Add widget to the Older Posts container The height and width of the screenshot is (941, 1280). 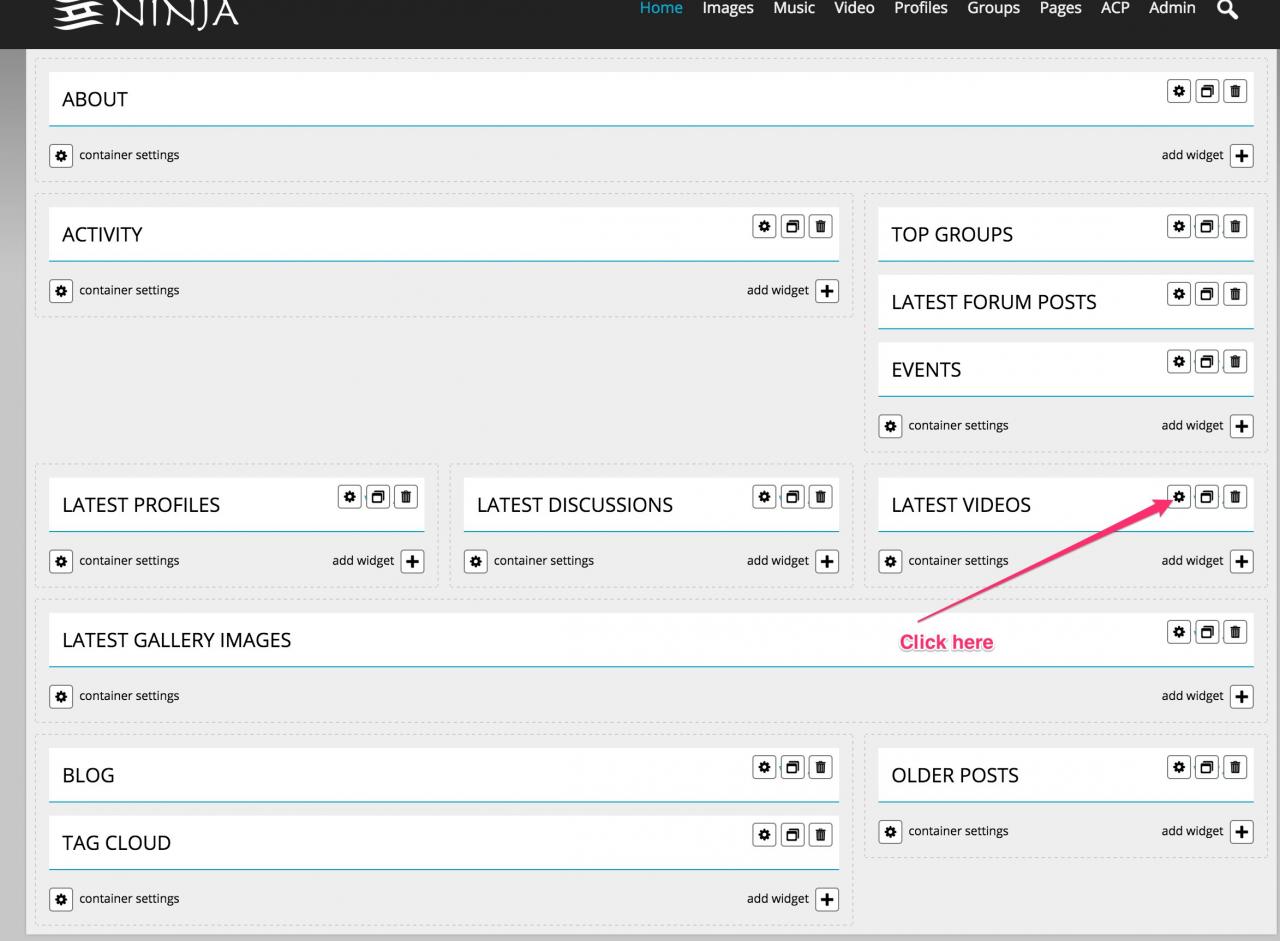pyautogui.click(x=1242, y=831)
